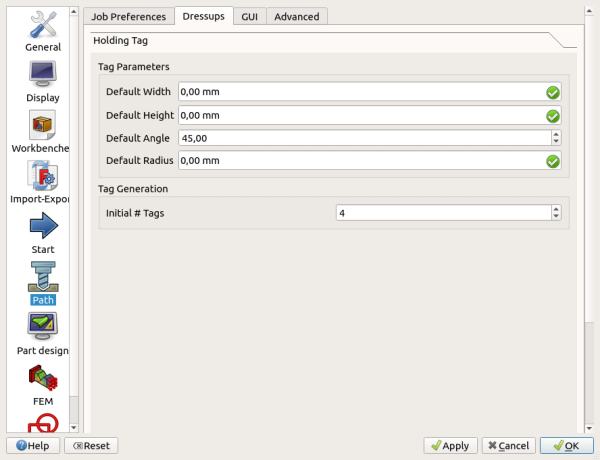This screenshot has width=600, height=460.
Task: Switch to the Job Preferences tab
Action: pyautogui.click(x=129, y=17)
